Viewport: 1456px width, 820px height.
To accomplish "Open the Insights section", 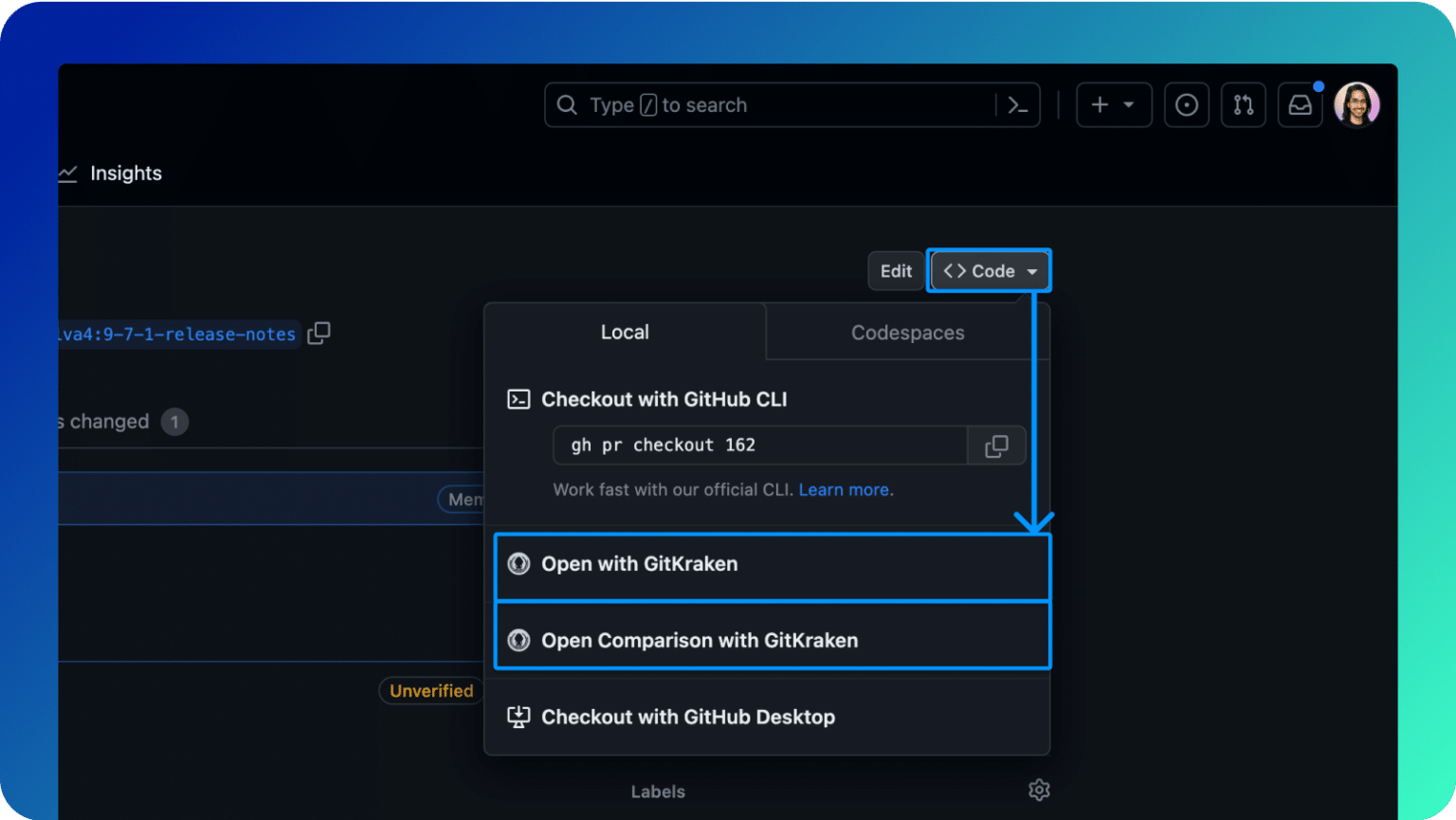I will point(126,173).
